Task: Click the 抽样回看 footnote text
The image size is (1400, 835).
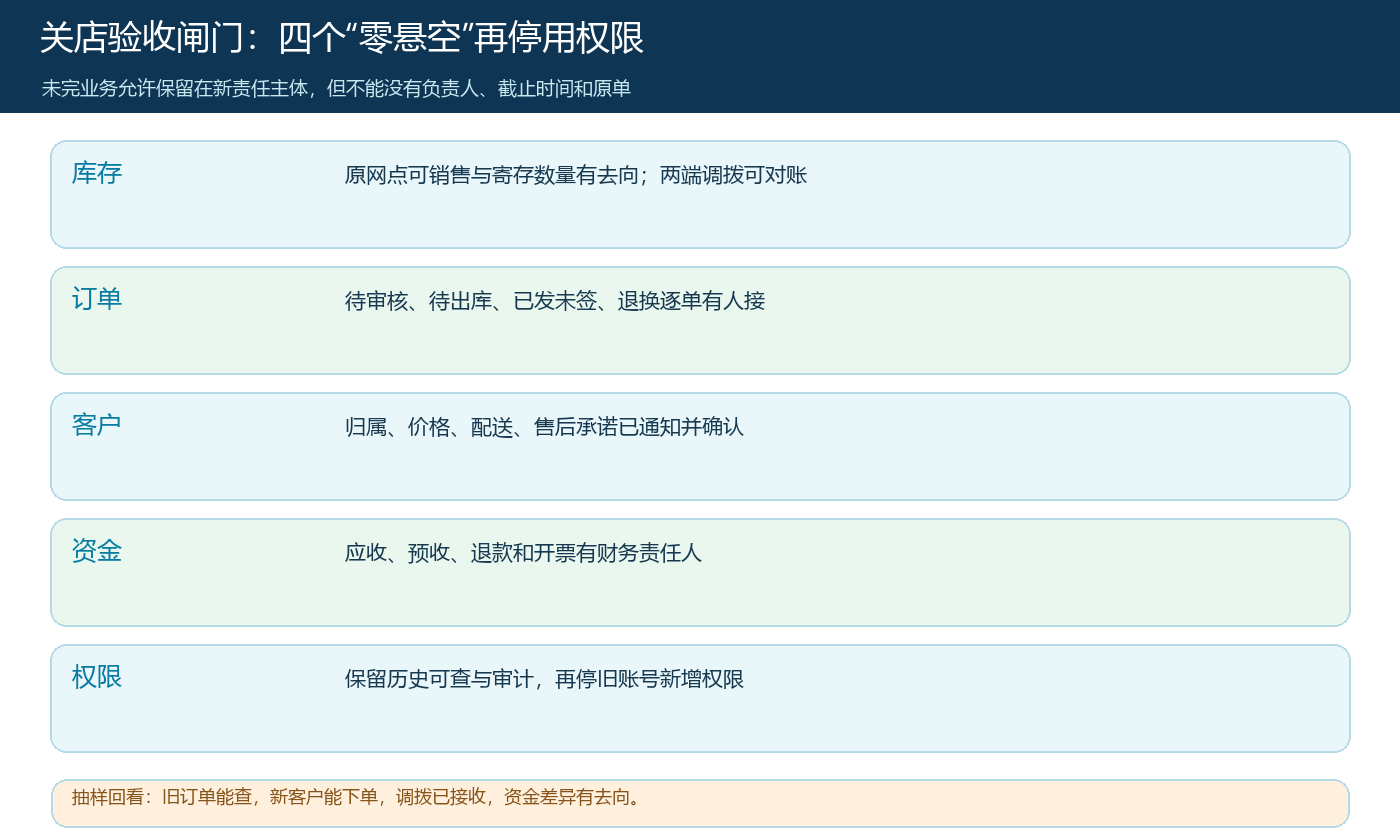Action: 357,797
